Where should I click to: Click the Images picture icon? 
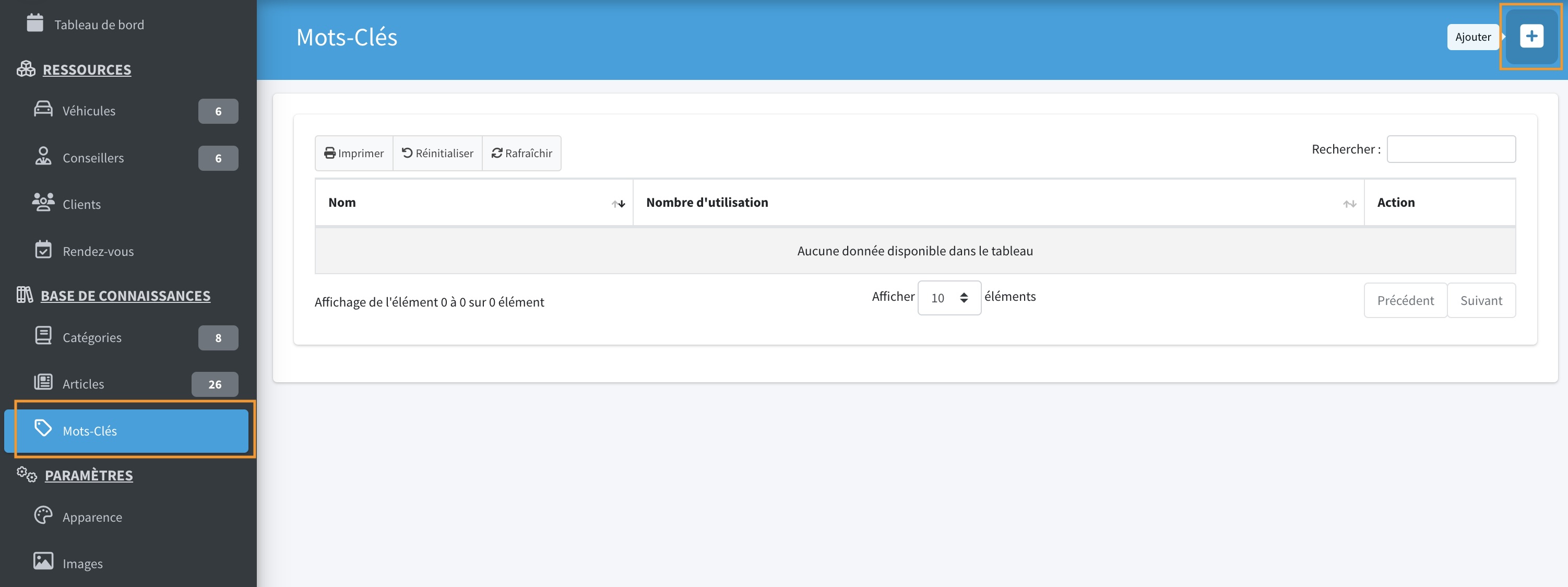pyautogui.click(x=43, y=561)
